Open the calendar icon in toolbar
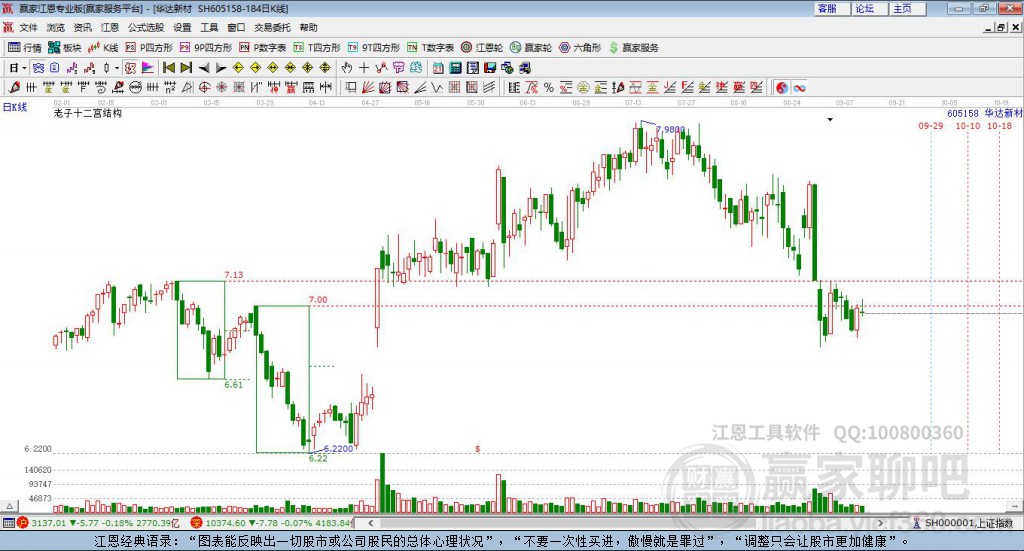The image size is (1024, 551). coord(438,68)
